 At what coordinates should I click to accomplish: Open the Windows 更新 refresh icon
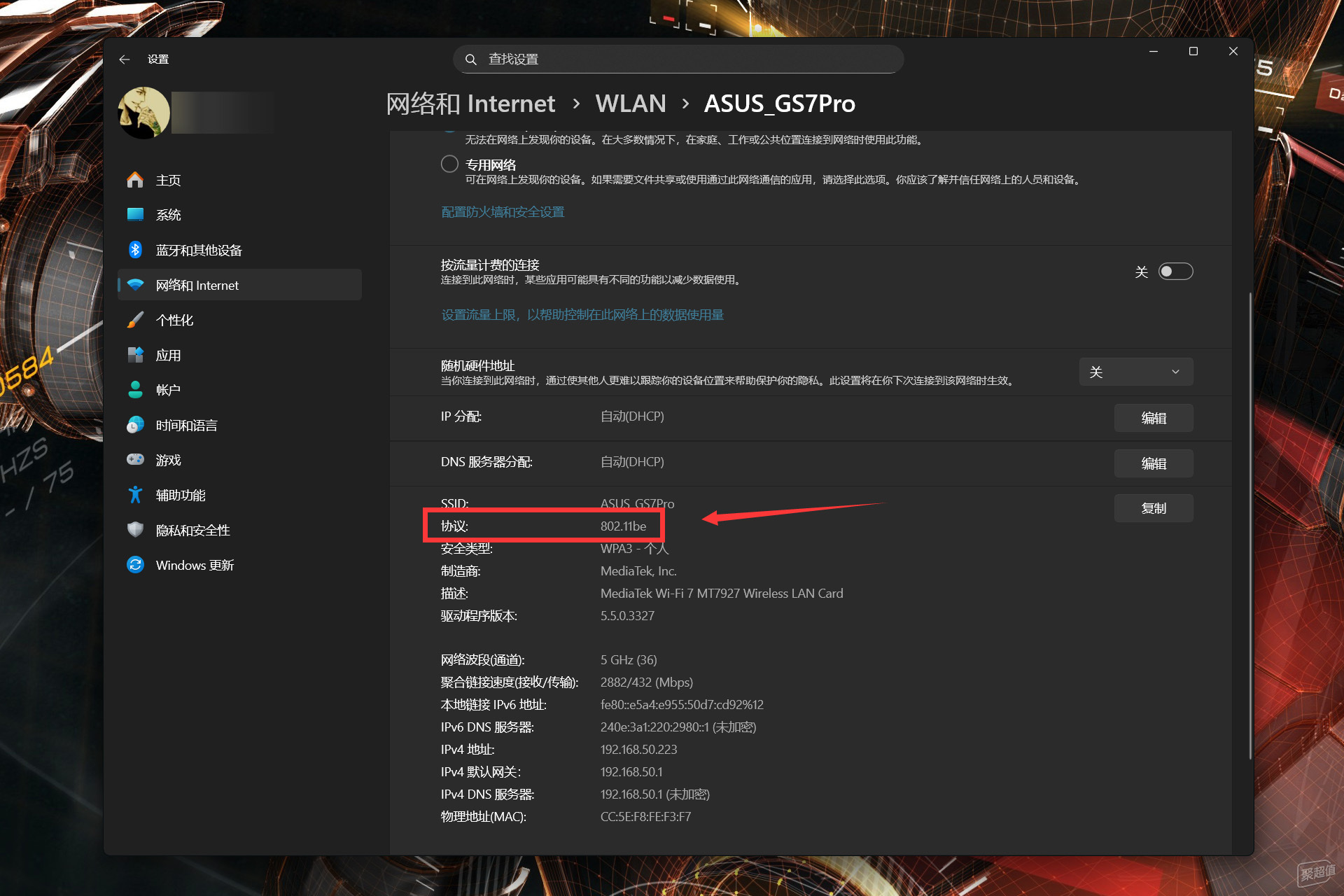click(x=135, y=565)
